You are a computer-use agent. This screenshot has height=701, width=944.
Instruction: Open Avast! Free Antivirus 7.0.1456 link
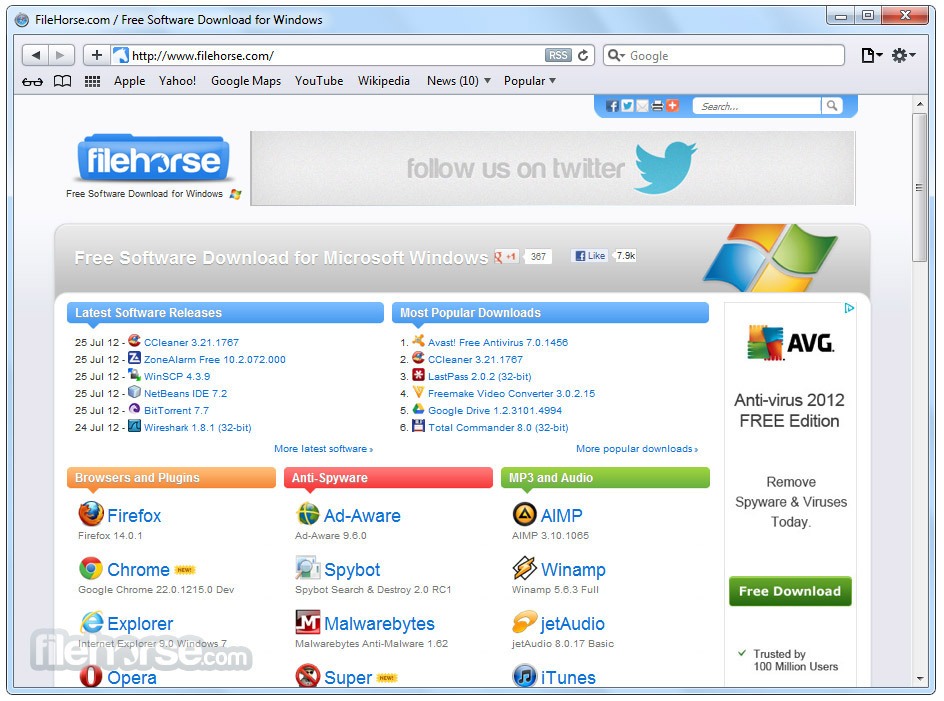click(x=498, y=343)
